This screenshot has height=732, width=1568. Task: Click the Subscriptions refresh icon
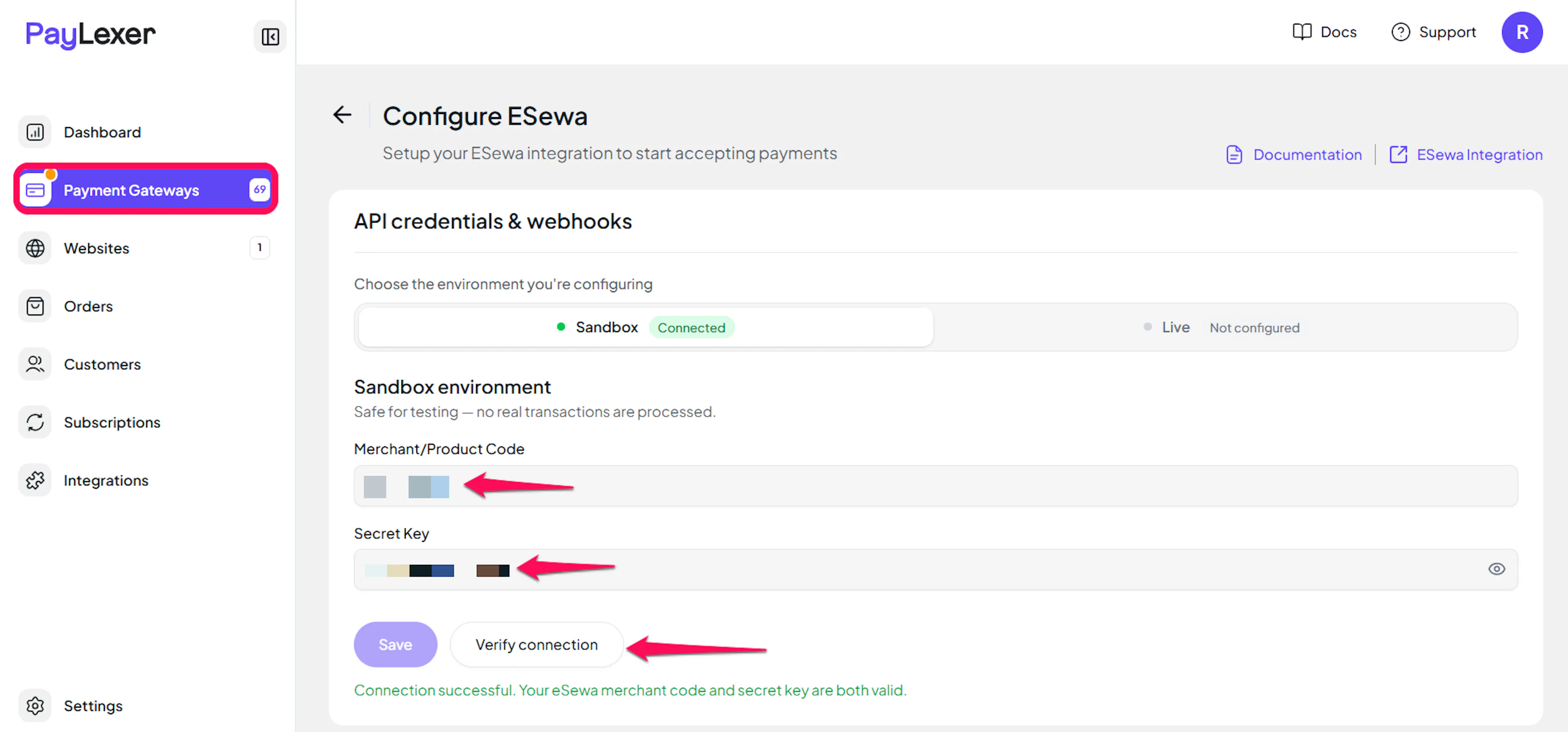[35, 422]
